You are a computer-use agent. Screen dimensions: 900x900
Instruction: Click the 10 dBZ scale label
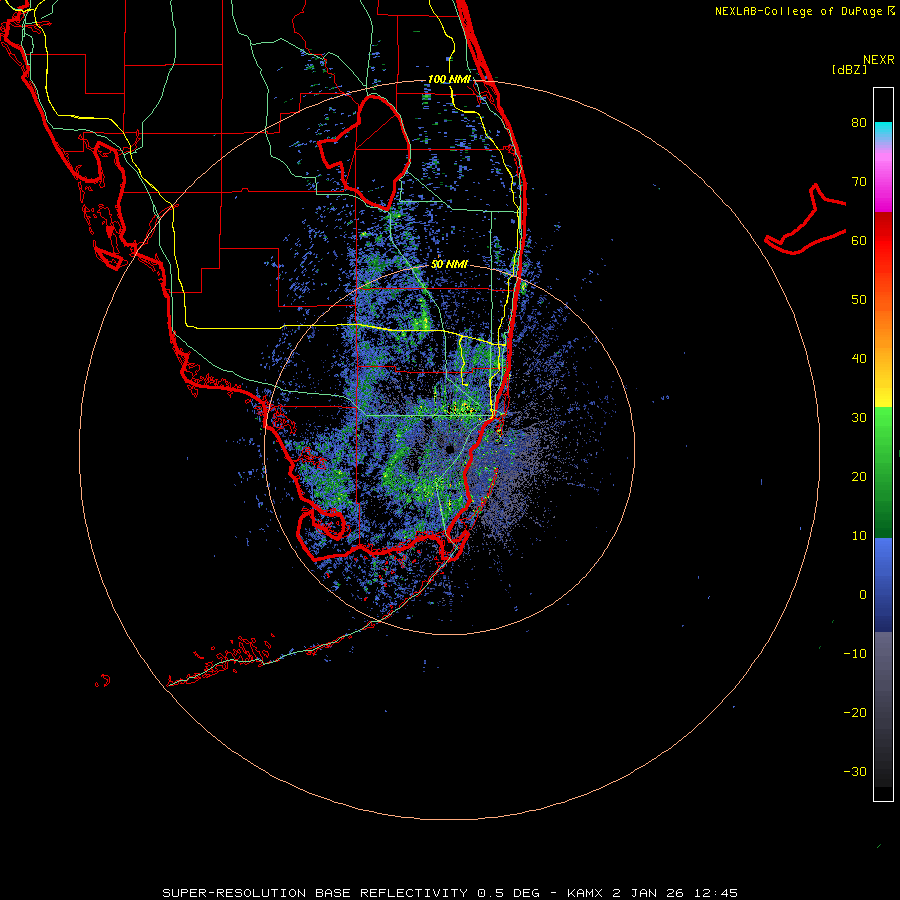(859, 536)
